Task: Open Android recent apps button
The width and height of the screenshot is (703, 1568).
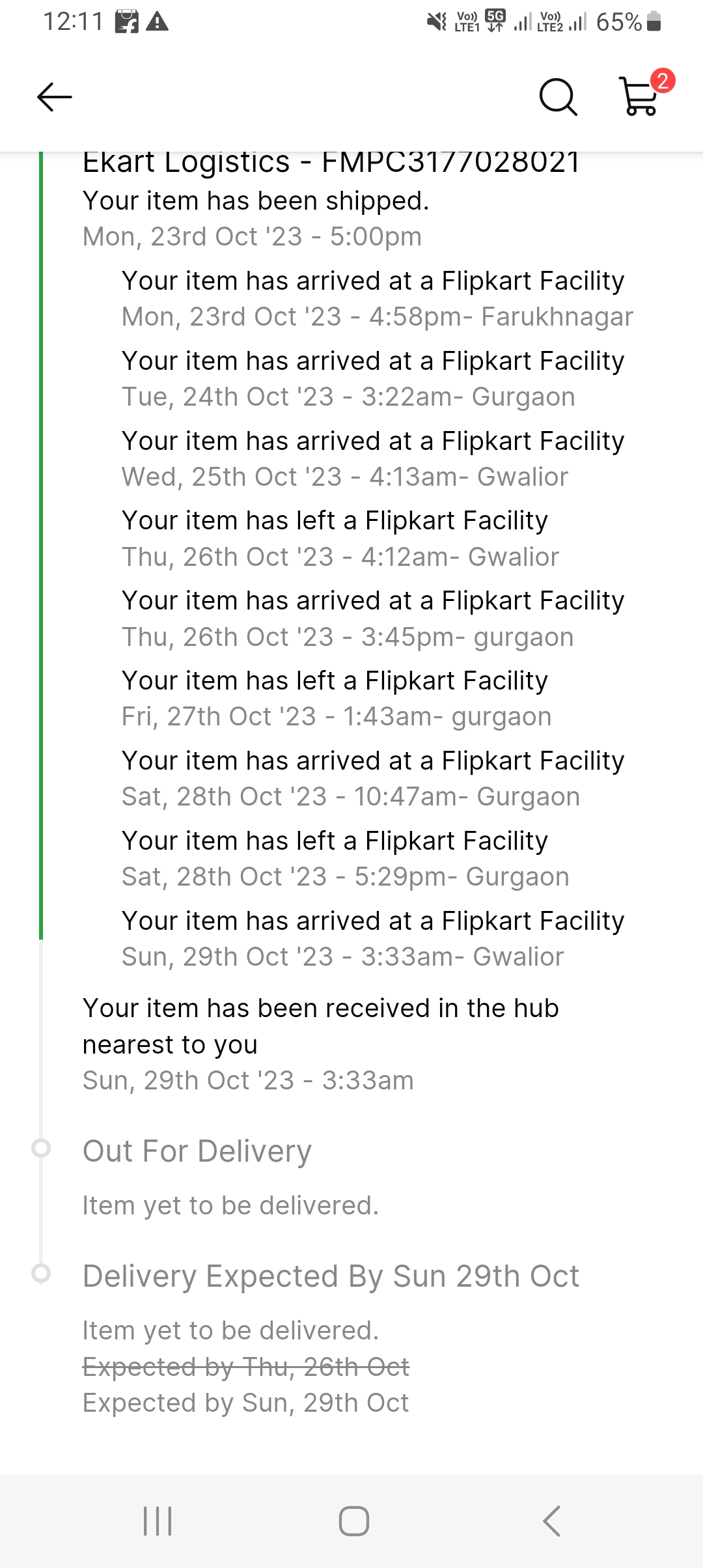Action: coord(158,1521)
